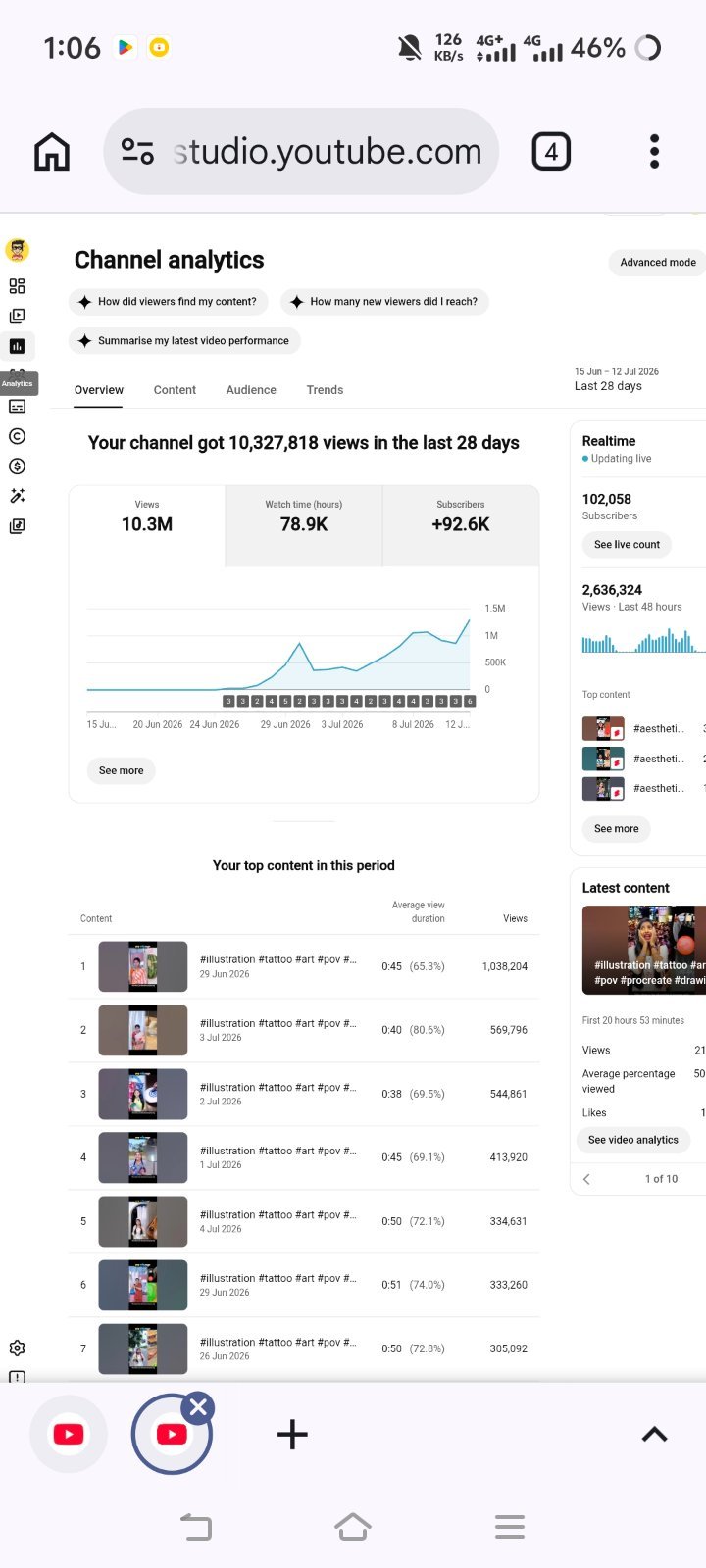
Task: Open the channel avatar in the sidebar
Action: (17, 250)
